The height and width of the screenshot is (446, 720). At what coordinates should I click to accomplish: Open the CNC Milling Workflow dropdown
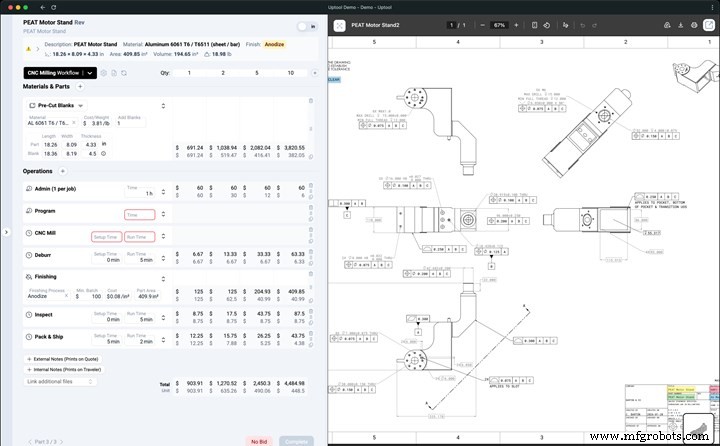(90, 73)
